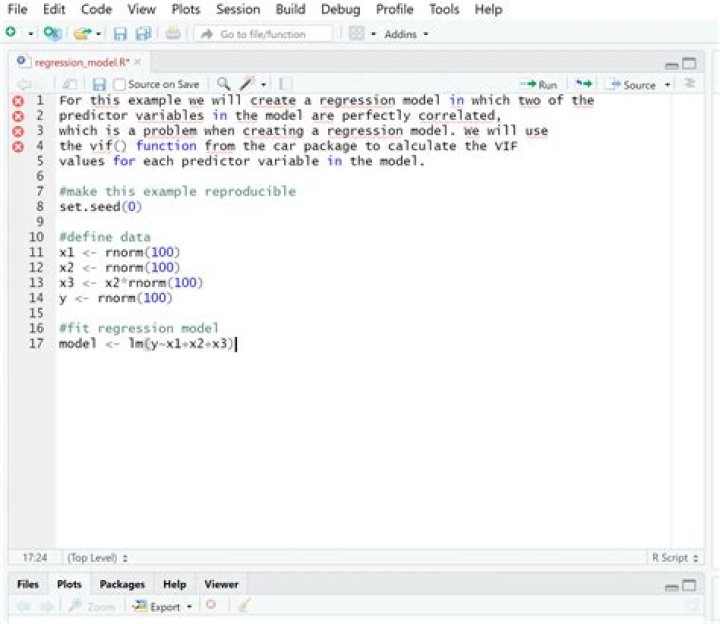Viewport: 720px width, 624px height.
Task: Open the Build menu
Action: (x=290, y=9)
